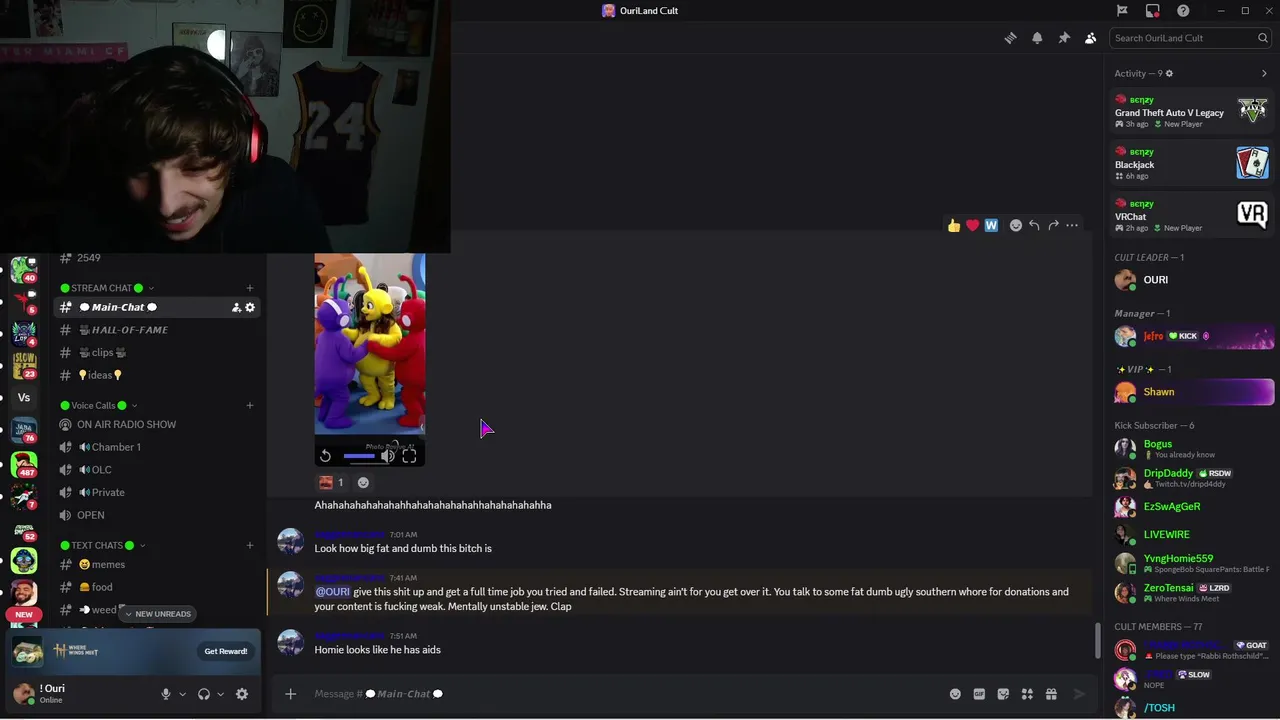Open the ideas channel
The width and height of the screenshot is (1280, 720).
157,375
